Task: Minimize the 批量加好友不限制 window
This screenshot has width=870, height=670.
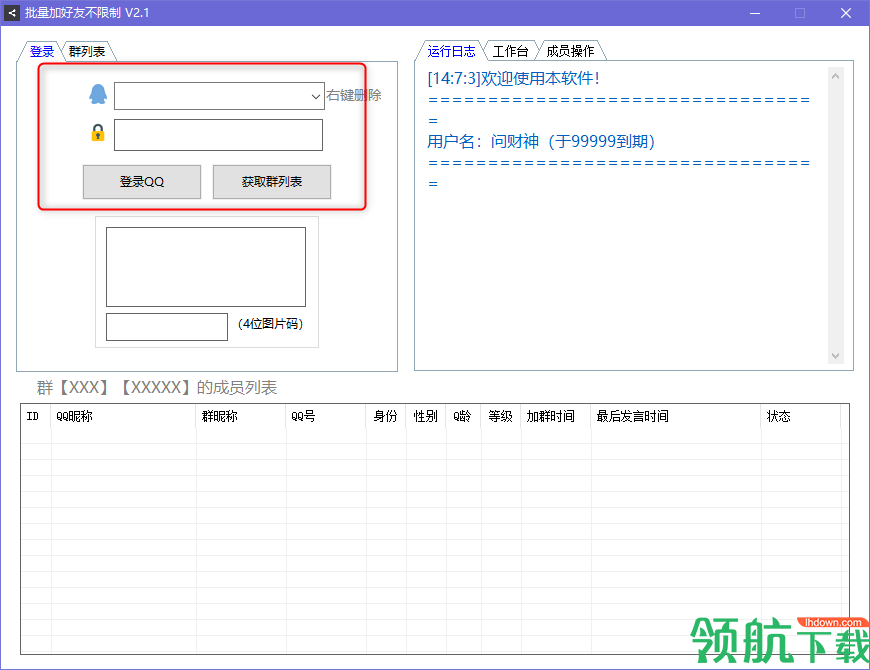Action: click(755, 13)
